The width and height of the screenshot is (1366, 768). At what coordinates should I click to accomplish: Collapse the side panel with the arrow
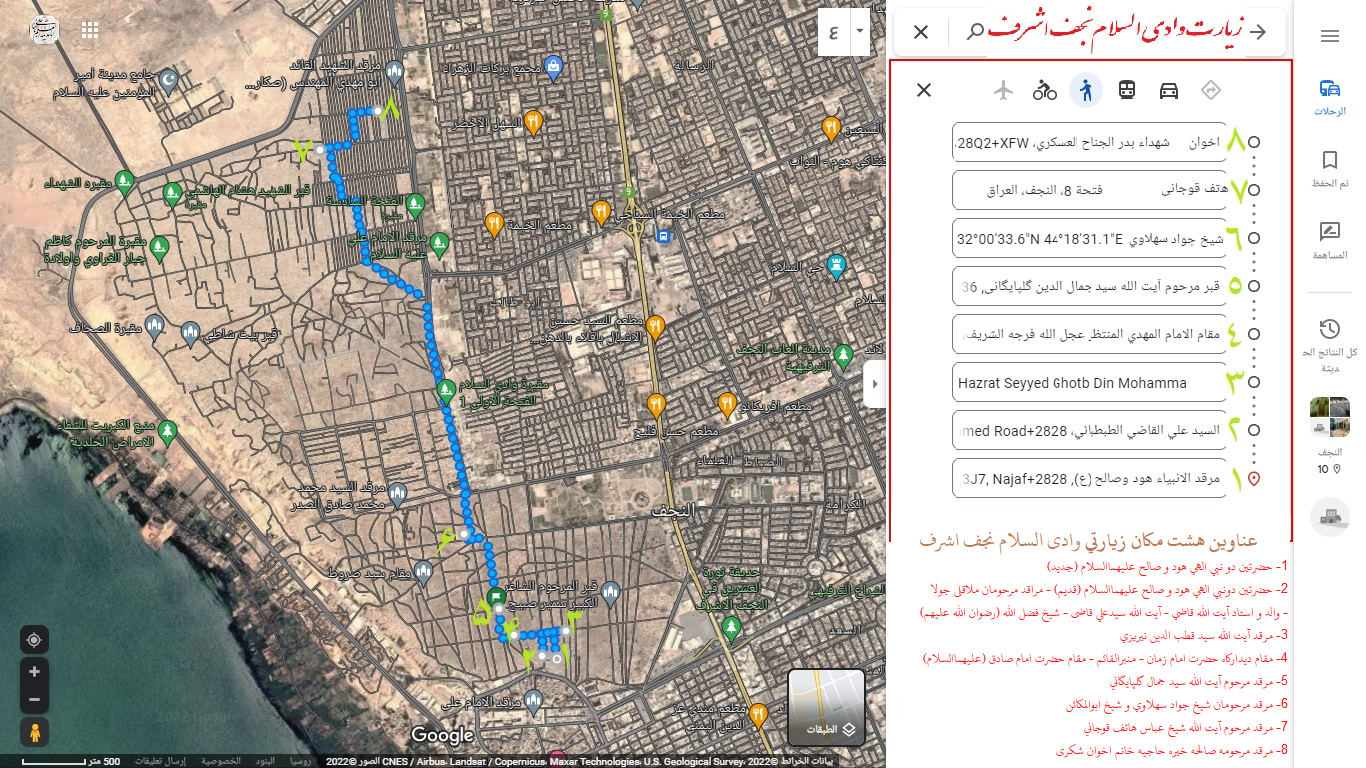point(875,384)
